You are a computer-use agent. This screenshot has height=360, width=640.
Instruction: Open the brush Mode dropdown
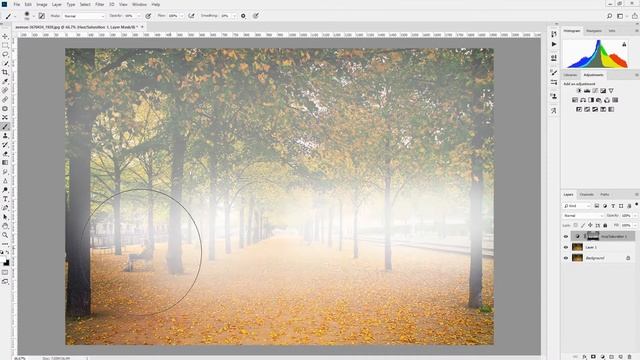(84, 16)
